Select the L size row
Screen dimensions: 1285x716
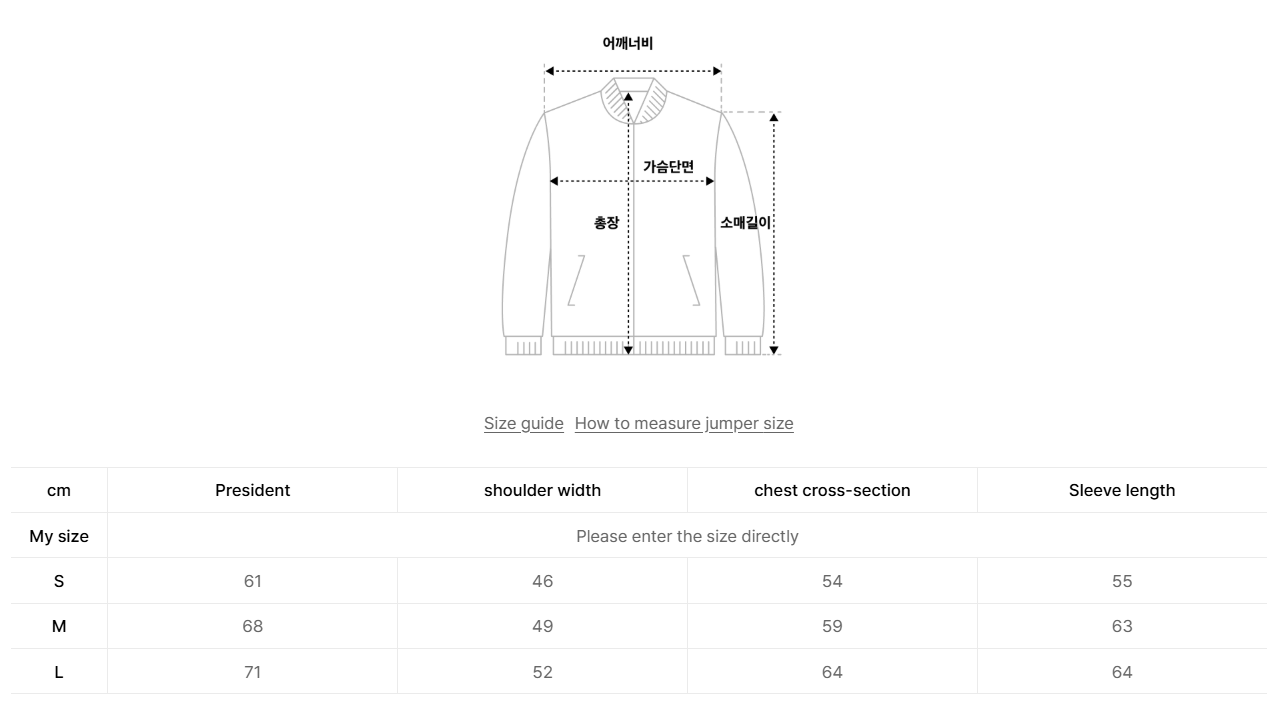point(59,671)
